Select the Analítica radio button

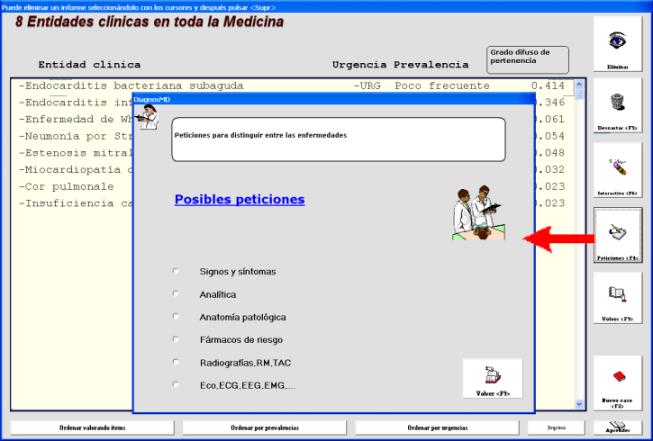(176, 294)
